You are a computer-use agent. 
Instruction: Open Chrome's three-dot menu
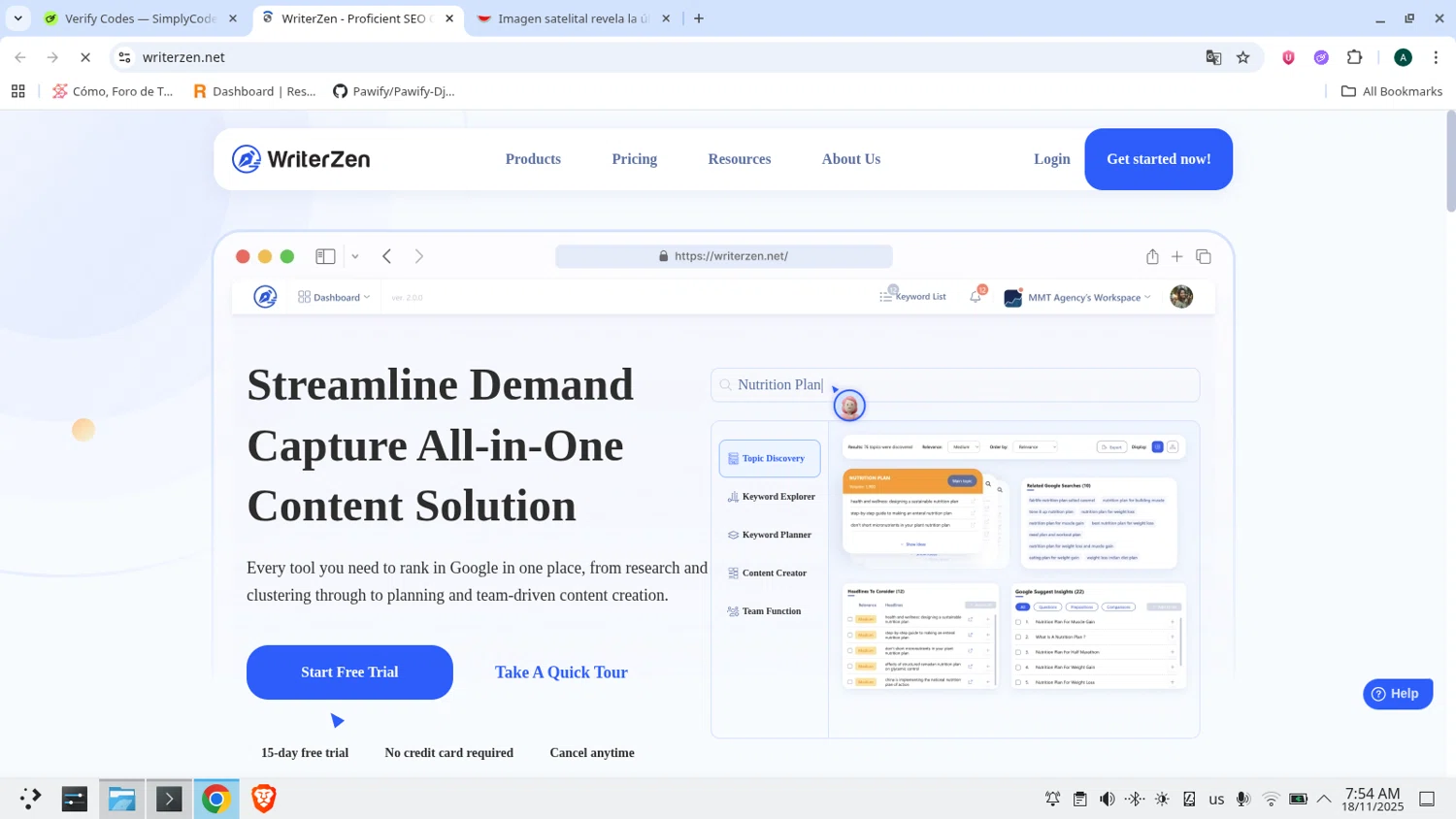click(1436, 57)
